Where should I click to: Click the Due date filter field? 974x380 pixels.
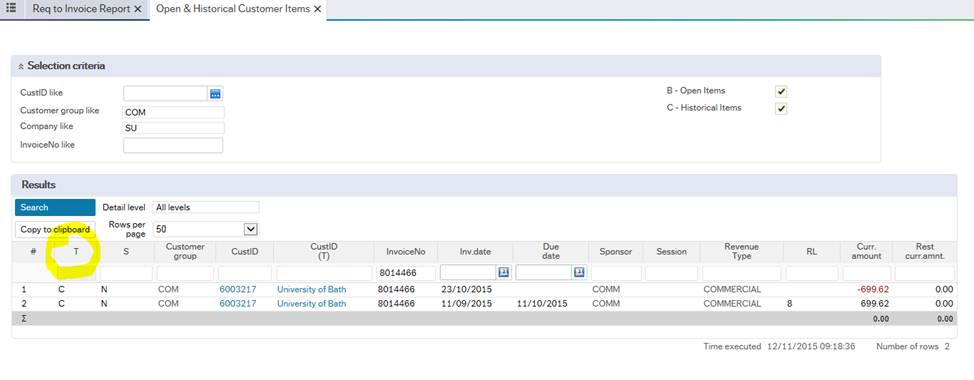543,273
